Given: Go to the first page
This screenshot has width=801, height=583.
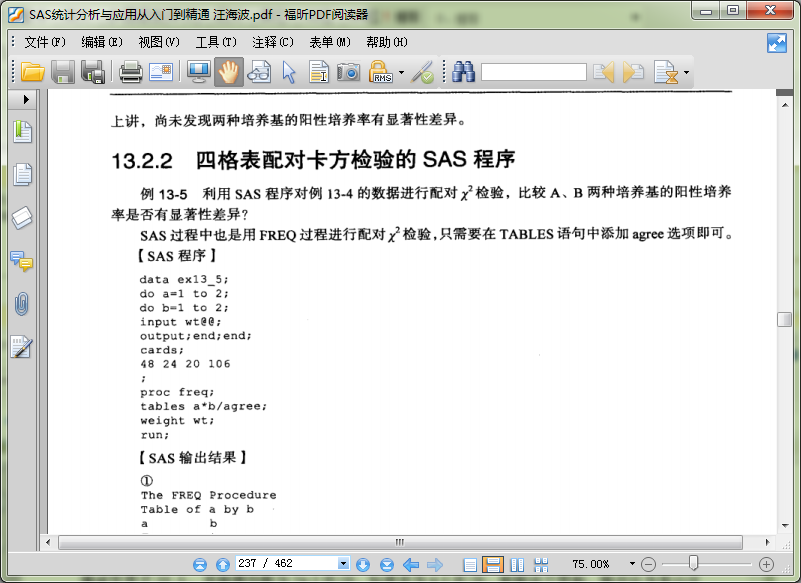Looking at the screenshot, I should click(x=200, y=564).
